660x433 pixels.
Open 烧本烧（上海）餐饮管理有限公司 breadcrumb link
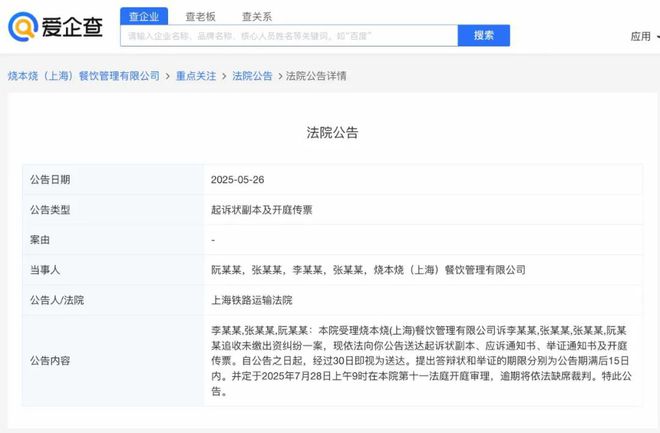(x=84, y=76)
